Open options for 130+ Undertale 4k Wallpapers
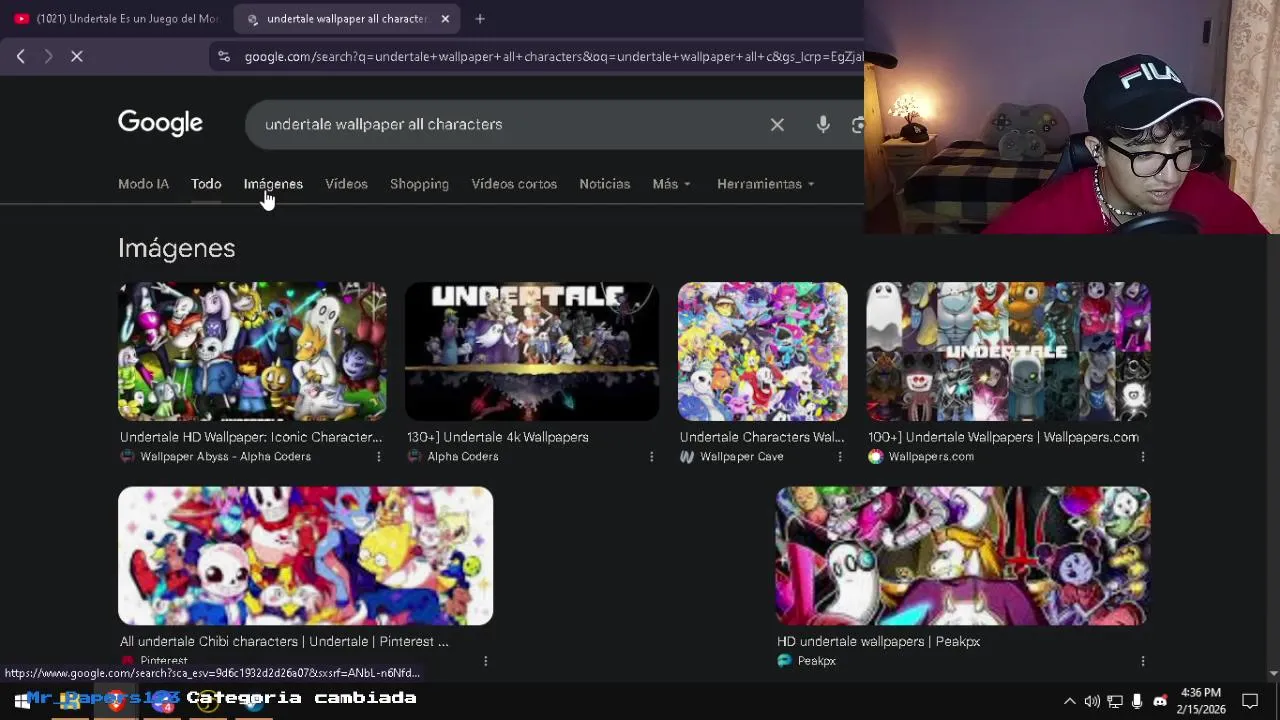Screen dimensions: 1280x720 point(651,457)
